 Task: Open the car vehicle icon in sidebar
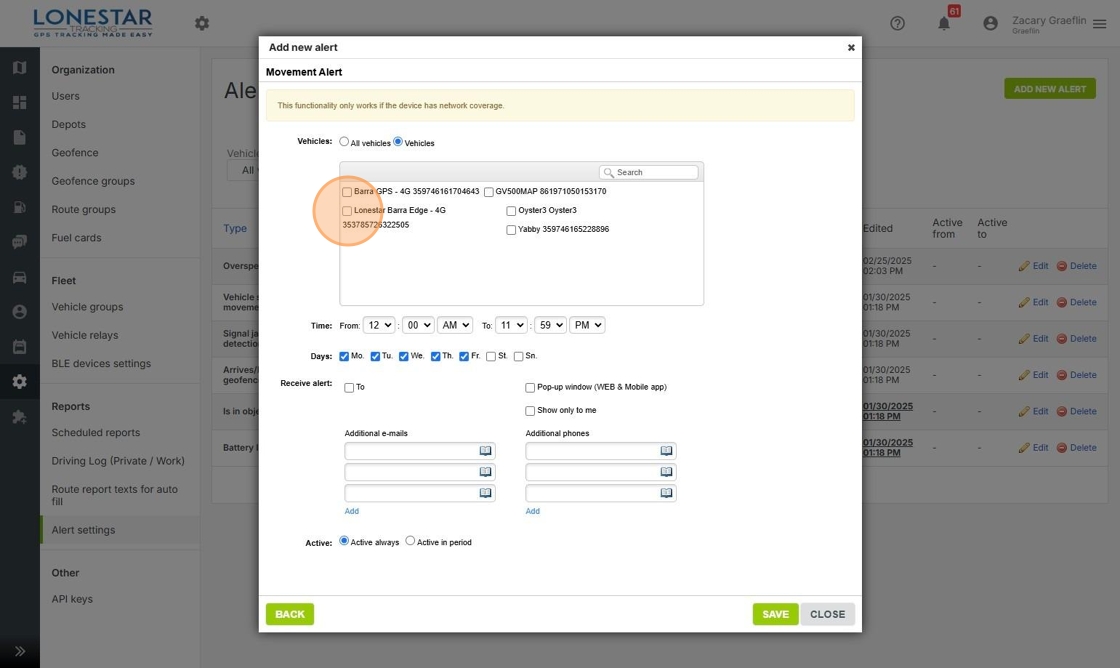19,277
